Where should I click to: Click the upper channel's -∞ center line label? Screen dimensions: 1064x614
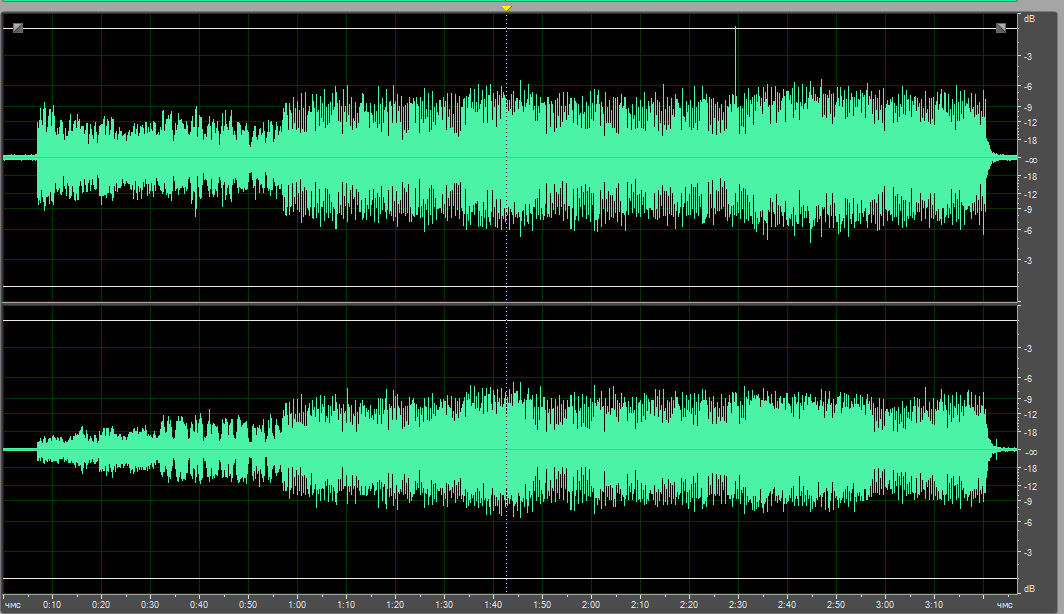1029,160
